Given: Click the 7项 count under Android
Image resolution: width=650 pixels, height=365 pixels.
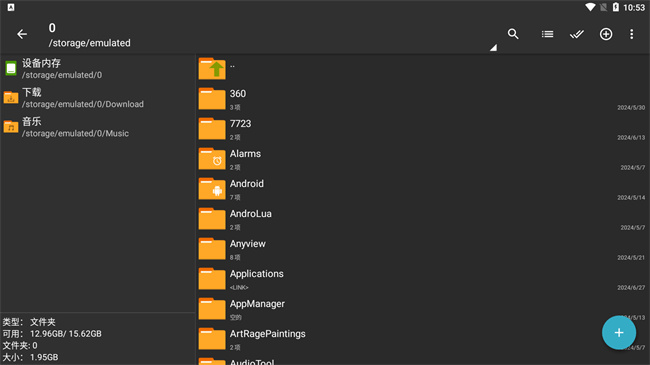Looking at the screenshot, I should coord(235,197).
